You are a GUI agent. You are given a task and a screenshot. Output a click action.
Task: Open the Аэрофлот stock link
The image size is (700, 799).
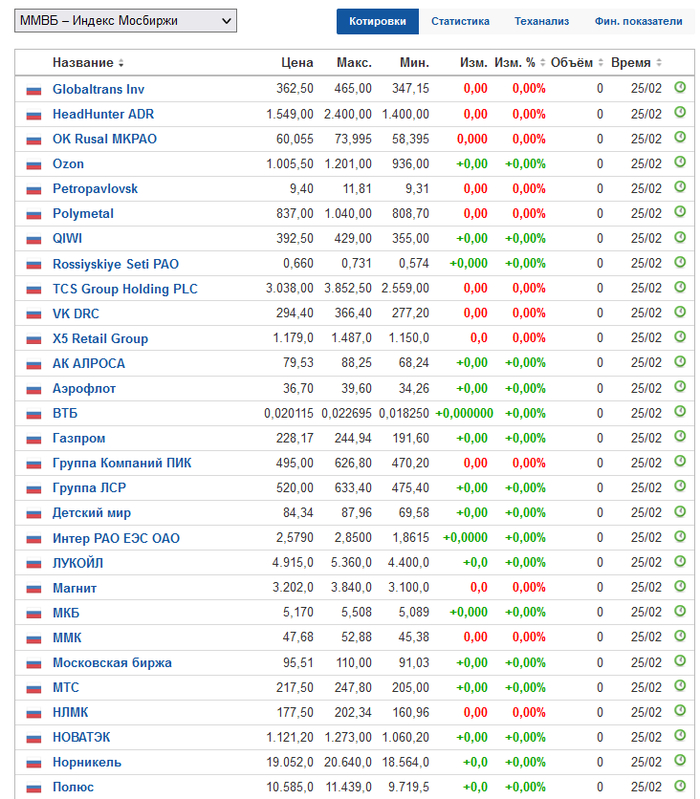point(84,389)
